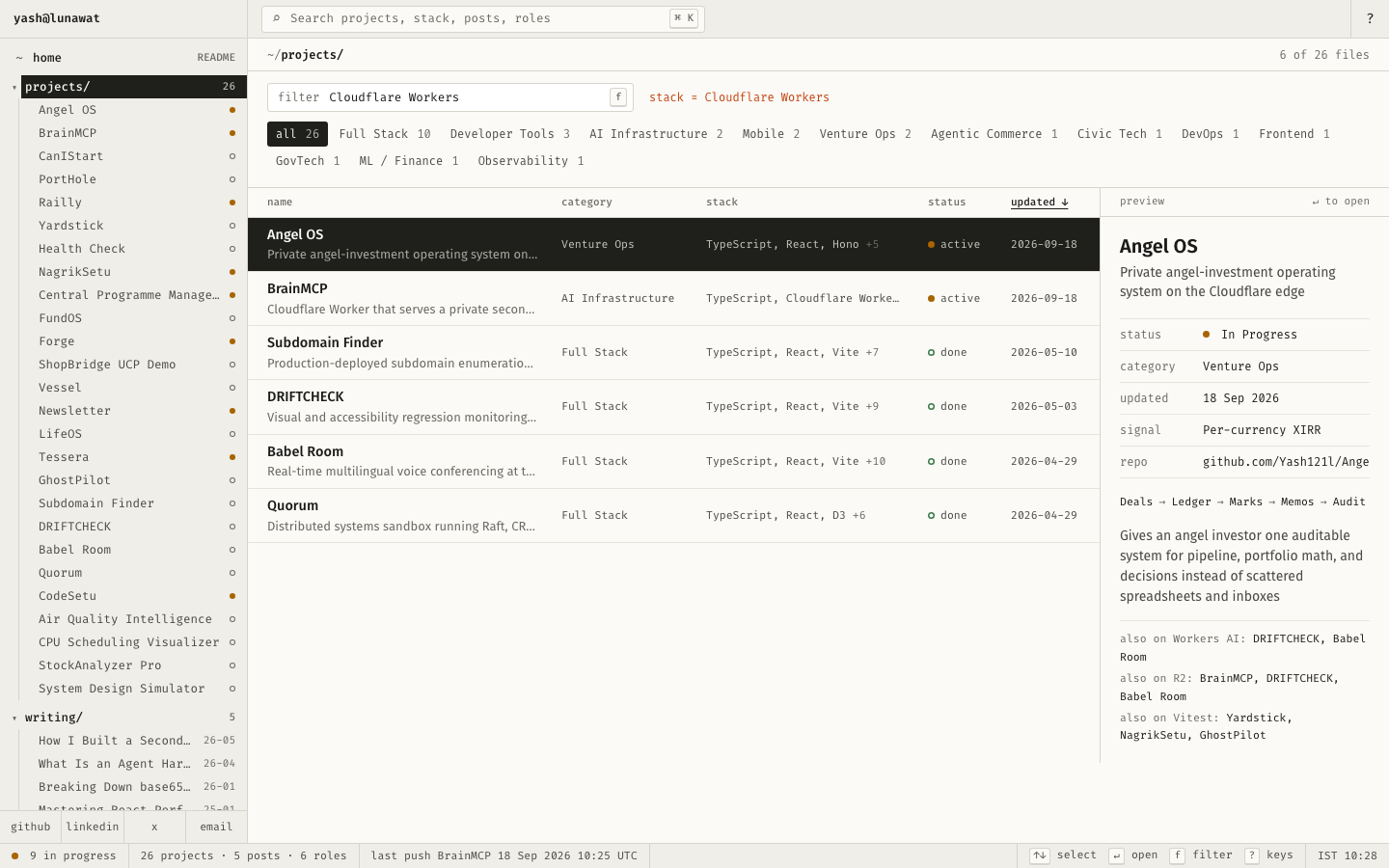
Task: Open the email link in sidebar footer
Action: (216, 827)
